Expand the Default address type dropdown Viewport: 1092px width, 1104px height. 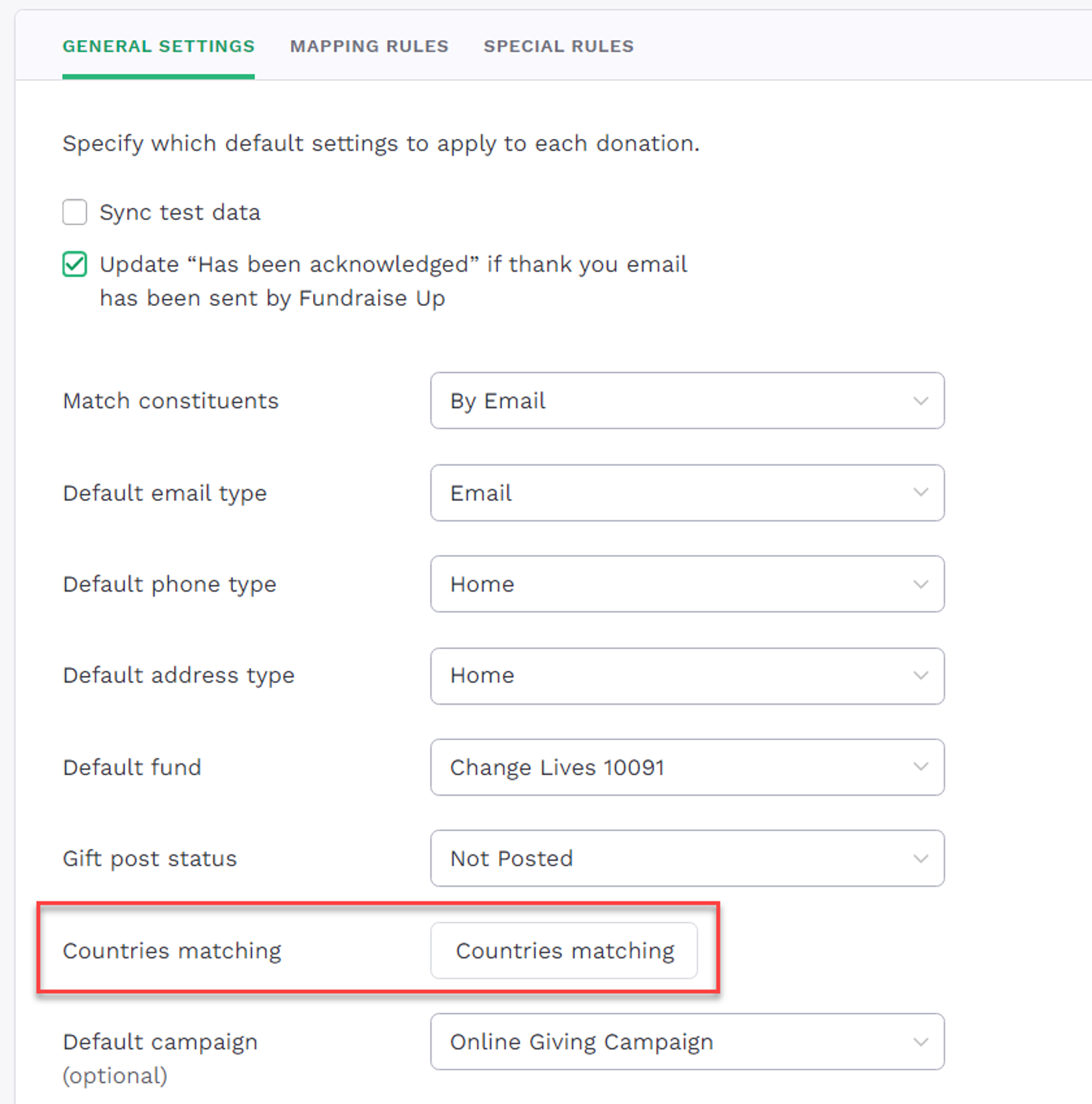(x=686, y=676)
